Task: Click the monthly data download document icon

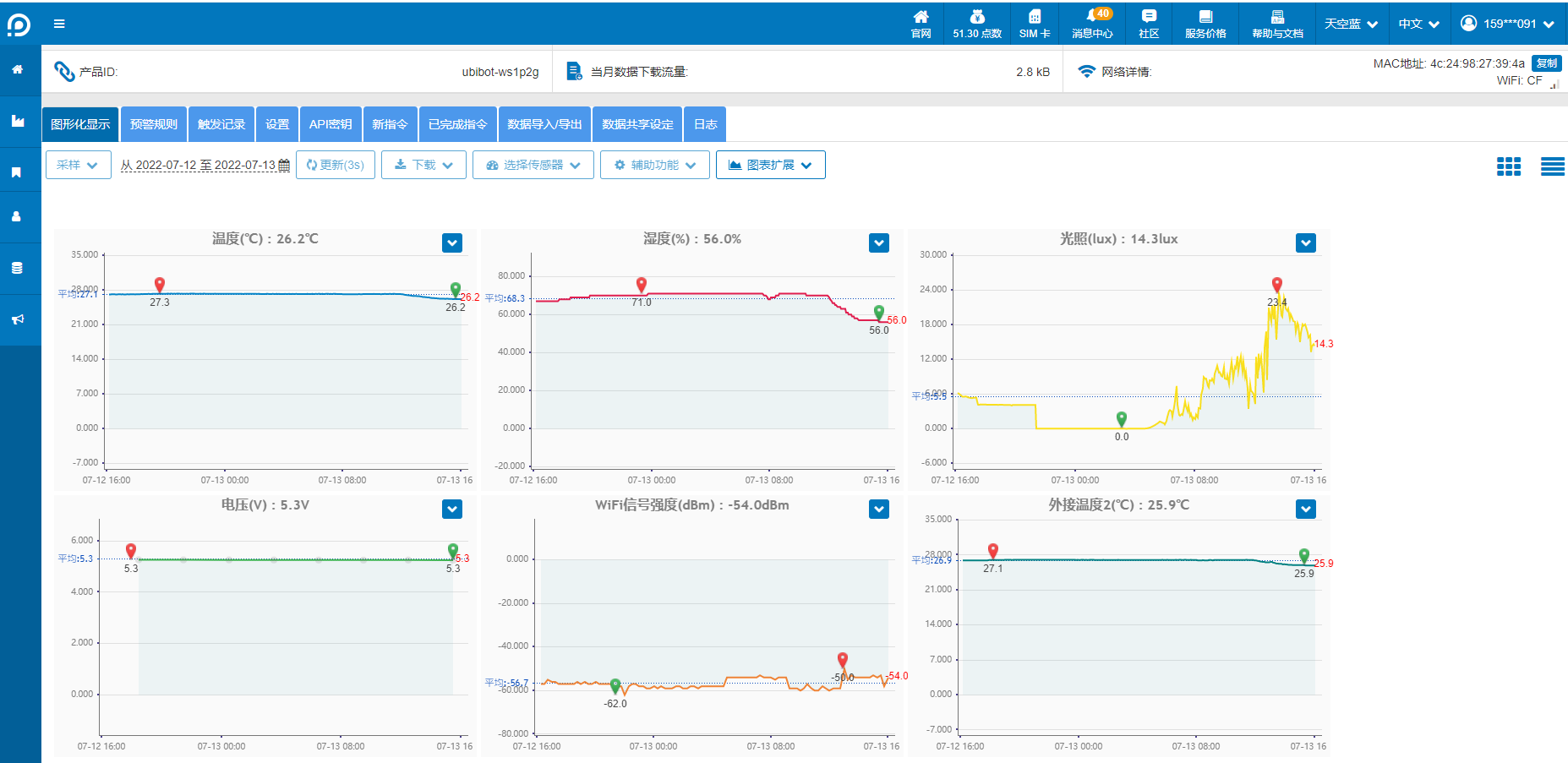Action: tap(574, 72)
